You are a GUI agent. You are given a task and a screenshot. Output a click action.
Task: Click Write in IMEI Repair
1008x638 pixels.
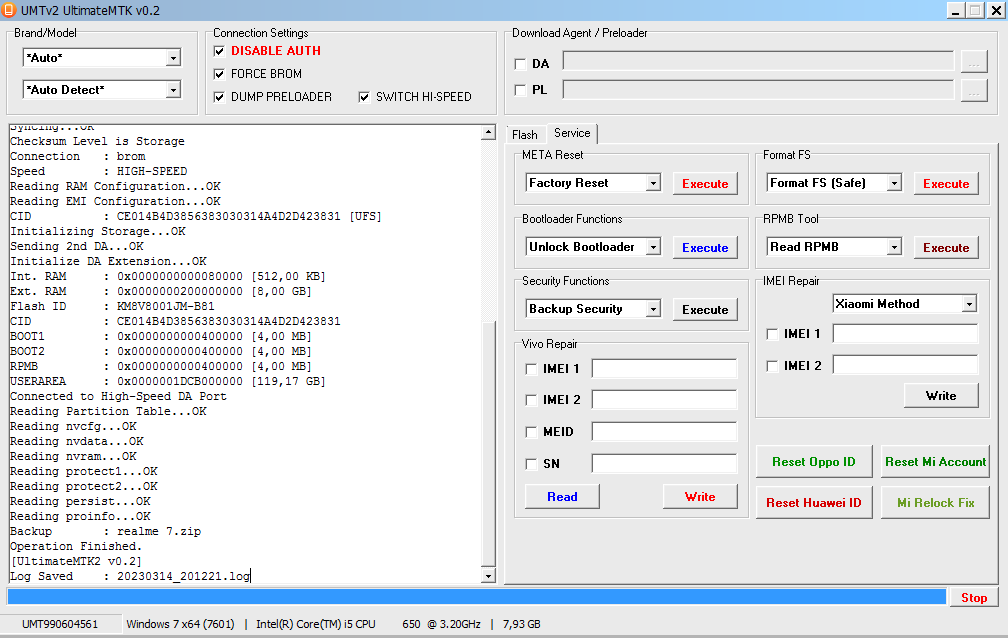[941, 396]
